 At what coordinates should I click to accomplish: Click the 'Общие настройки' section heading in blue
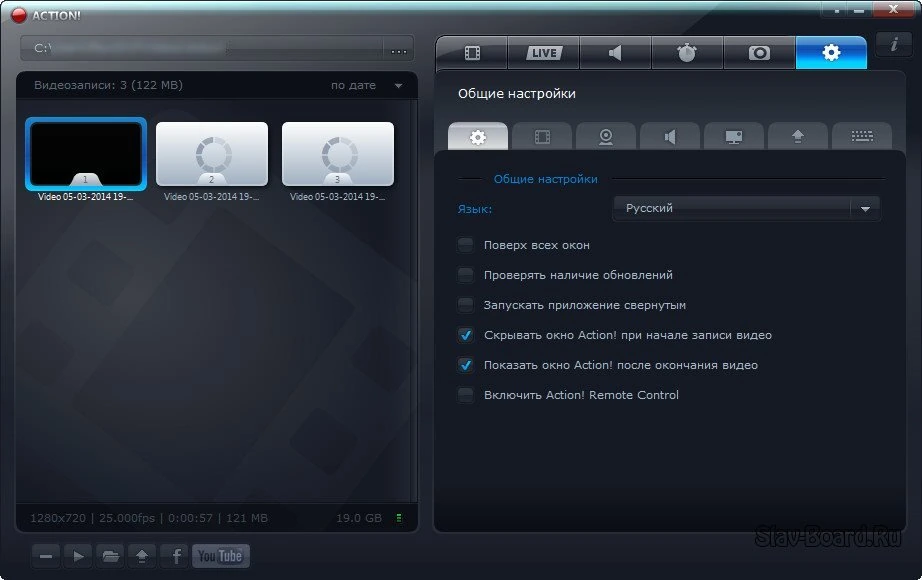[x=545, y=179]
